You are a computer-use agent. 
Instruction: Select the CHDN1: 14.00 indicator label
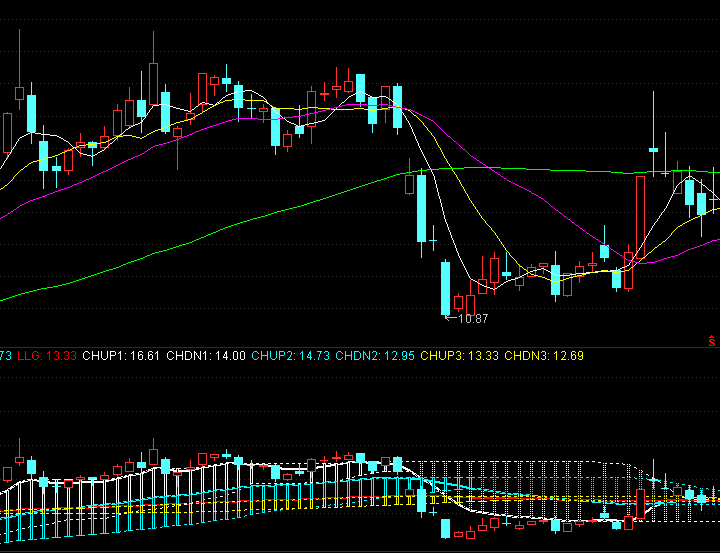[x=206, y=356]
